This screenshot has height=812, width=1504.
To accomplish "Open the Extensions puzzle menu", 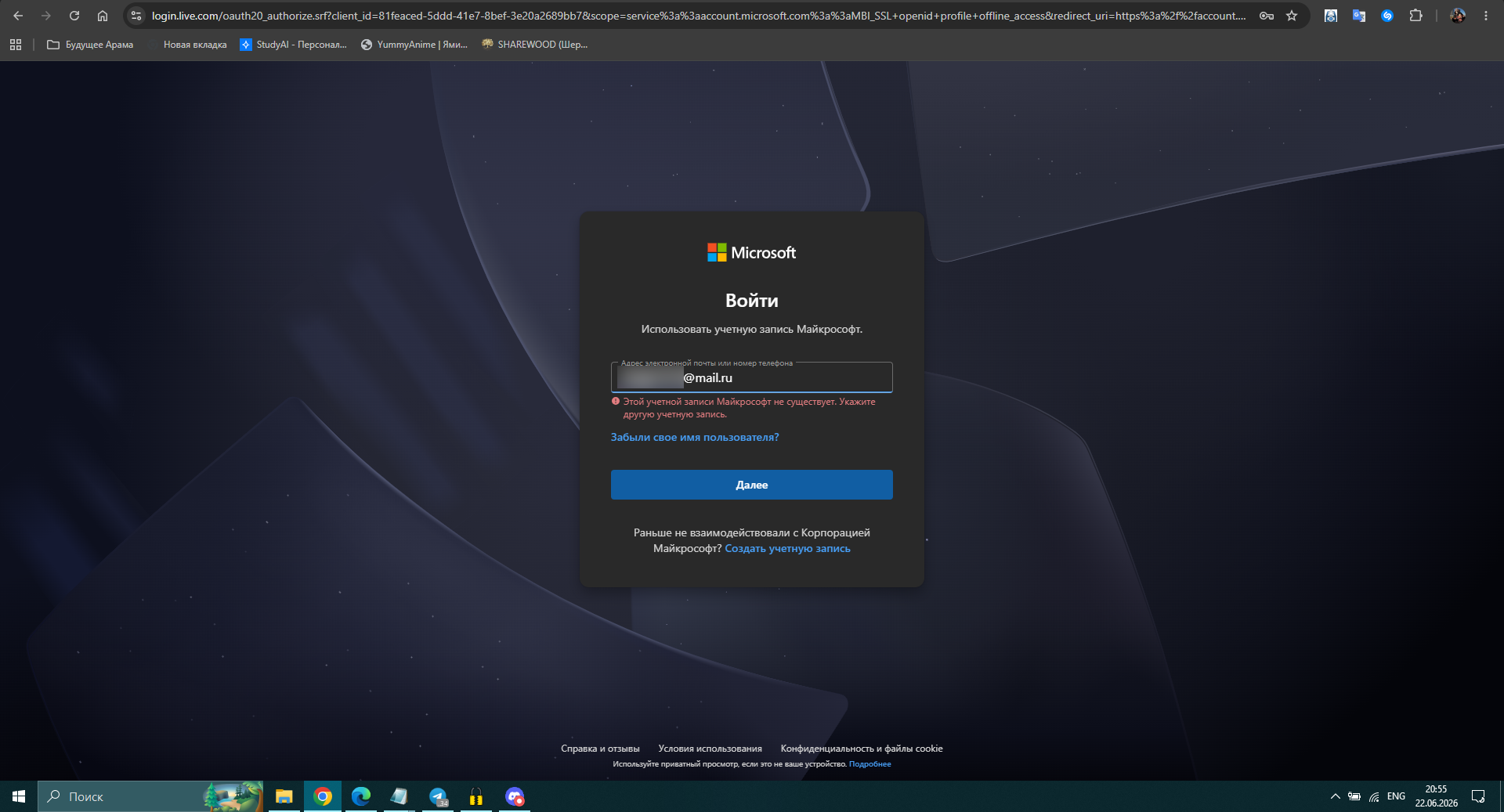I will pos(1415,16).
